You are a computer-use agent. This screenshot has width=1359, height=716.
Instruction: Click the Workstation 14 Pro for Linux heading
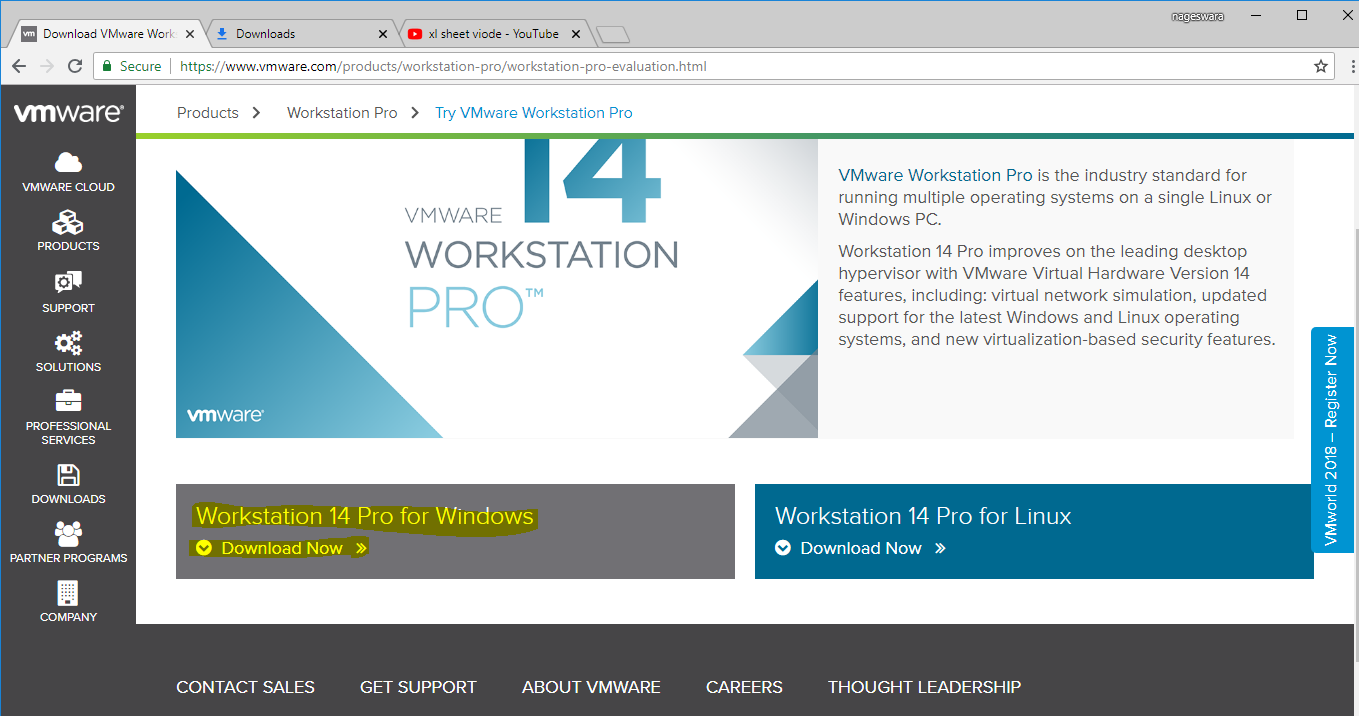tap(923, 516)
